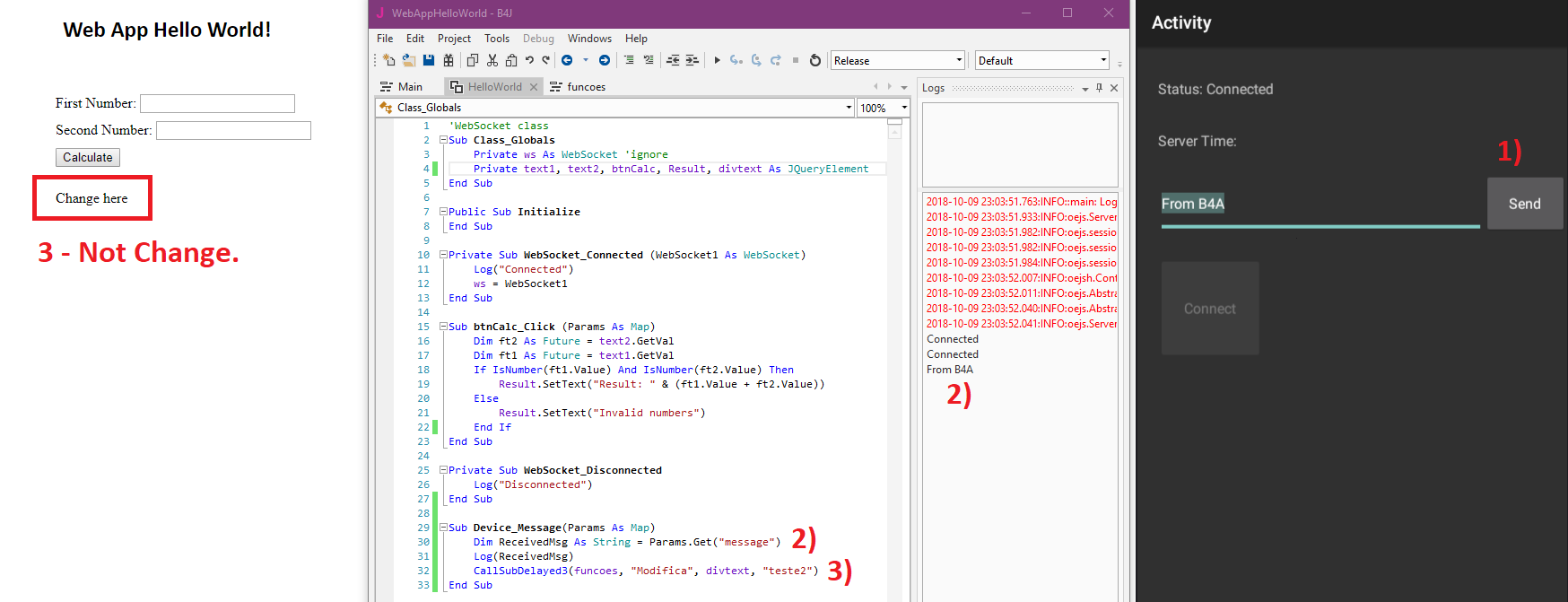The height and width of the screenshot is (602, 1568).
Task: Open the Tools menu
Action: (497, 39)
